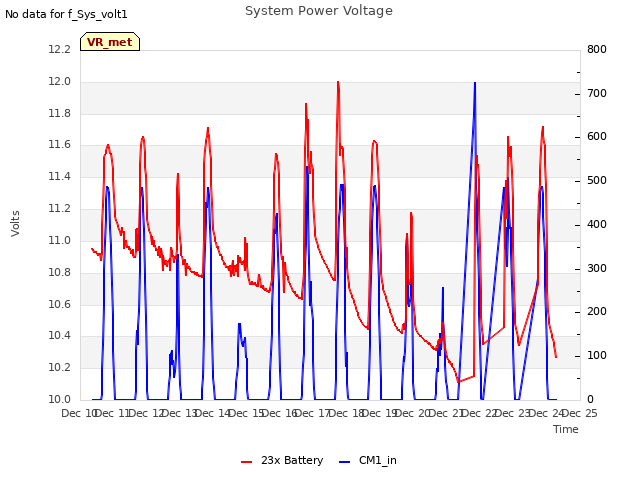Viewport: 640px width, 480px height.
Task: Click the 100 right axis tick label
Action: click(597, 356)
